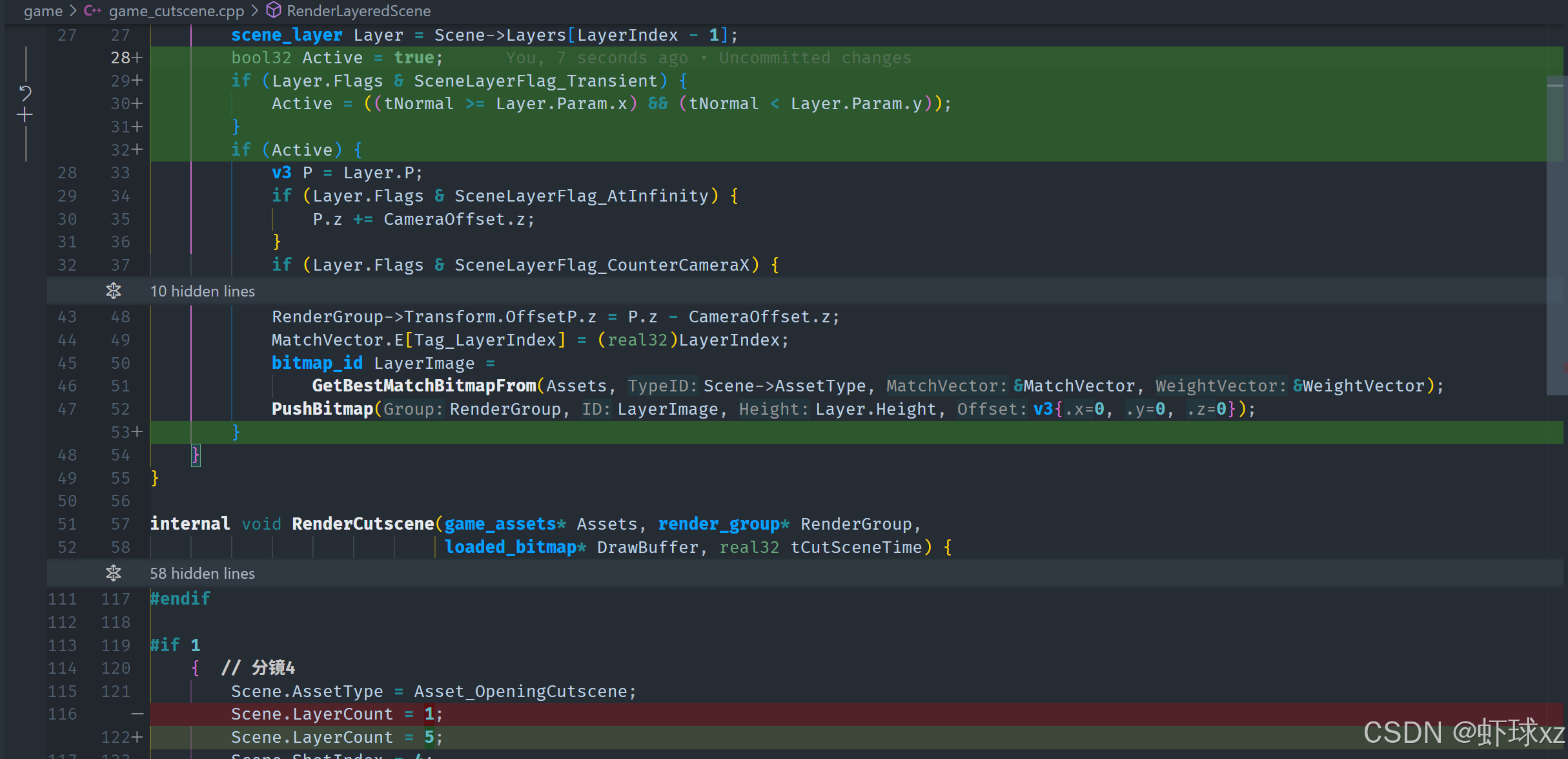The height and width of the screenshot is (759, 1568).
Task: Expand the 10 hidden lines region
Action: tap(203, 291)
